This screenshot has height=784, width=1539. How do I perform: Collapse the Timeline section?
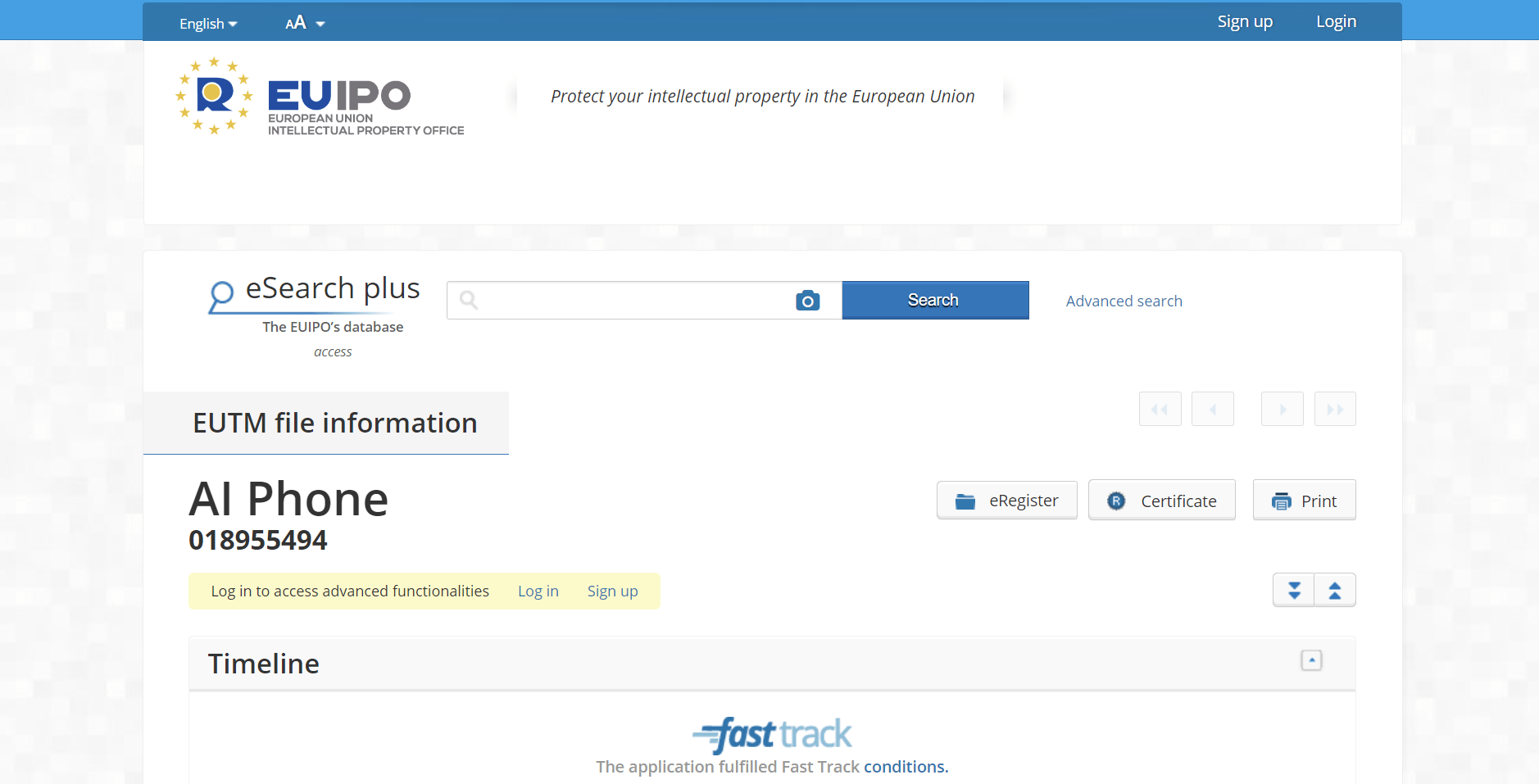[1311, 660]
